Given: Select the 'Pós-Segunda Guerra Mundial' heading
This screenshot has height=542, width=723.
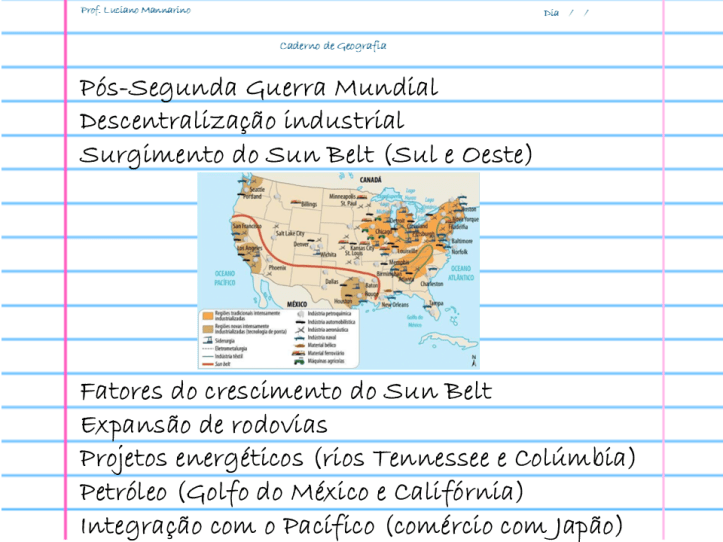Looking at the screenshot, I should pos(258,88).
